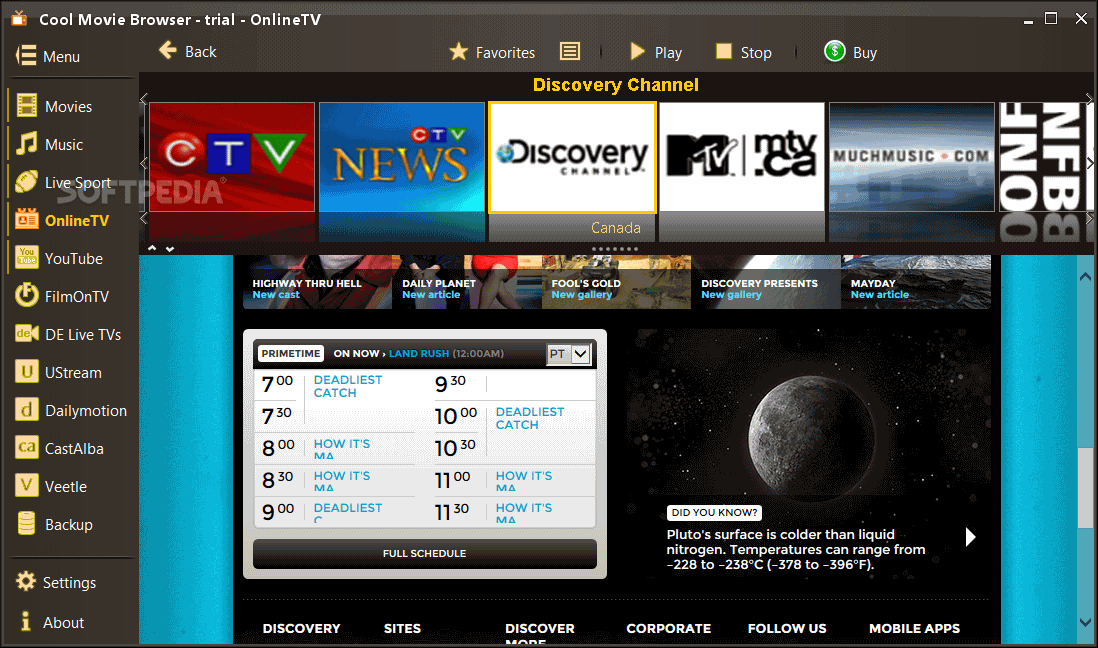Click the DID YOU KNOW? label
Image resolution: width=1098 pixels, height=648 pixels.
click(714, 513)
